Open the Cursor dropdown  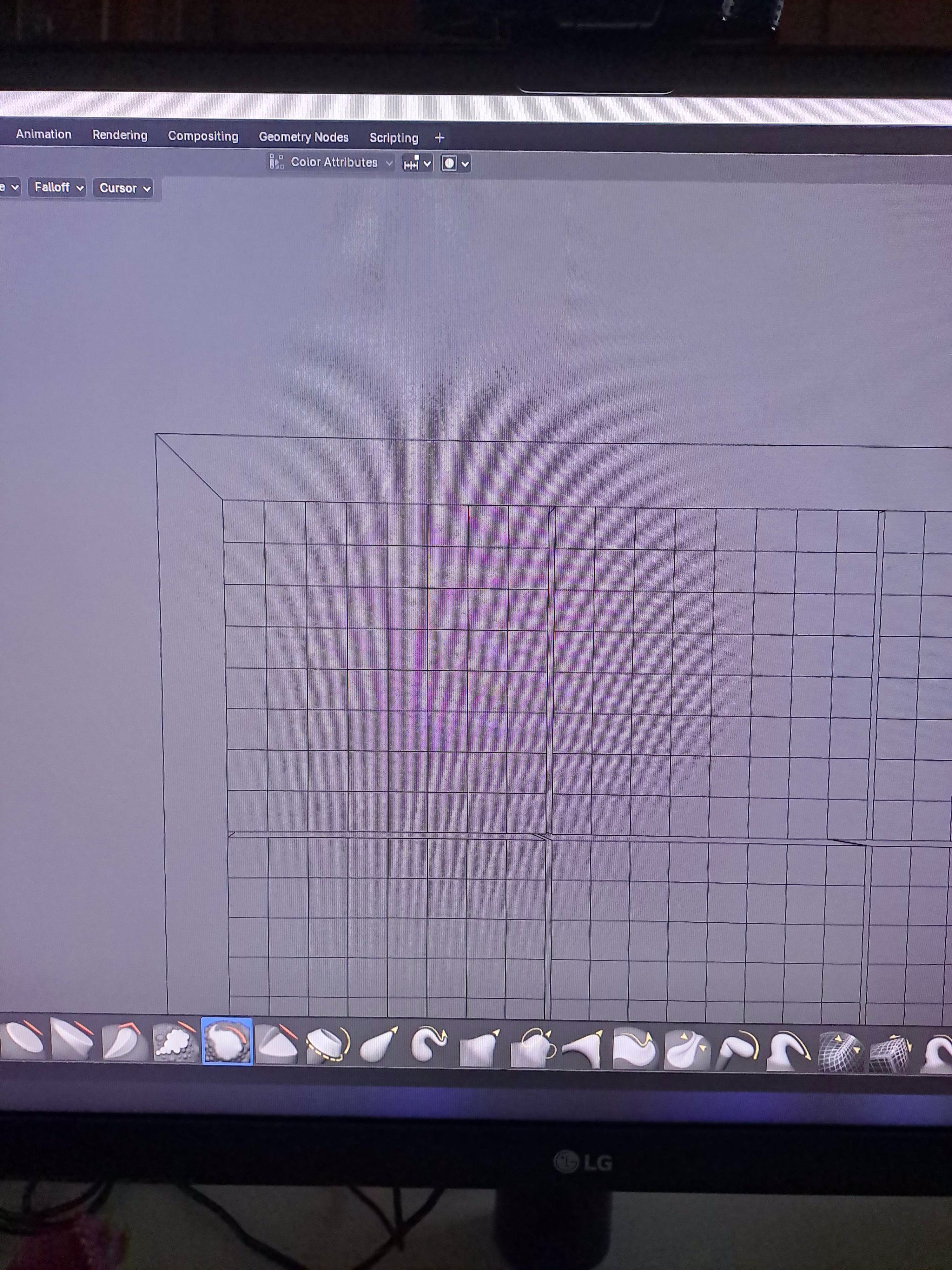click(123, 188)
